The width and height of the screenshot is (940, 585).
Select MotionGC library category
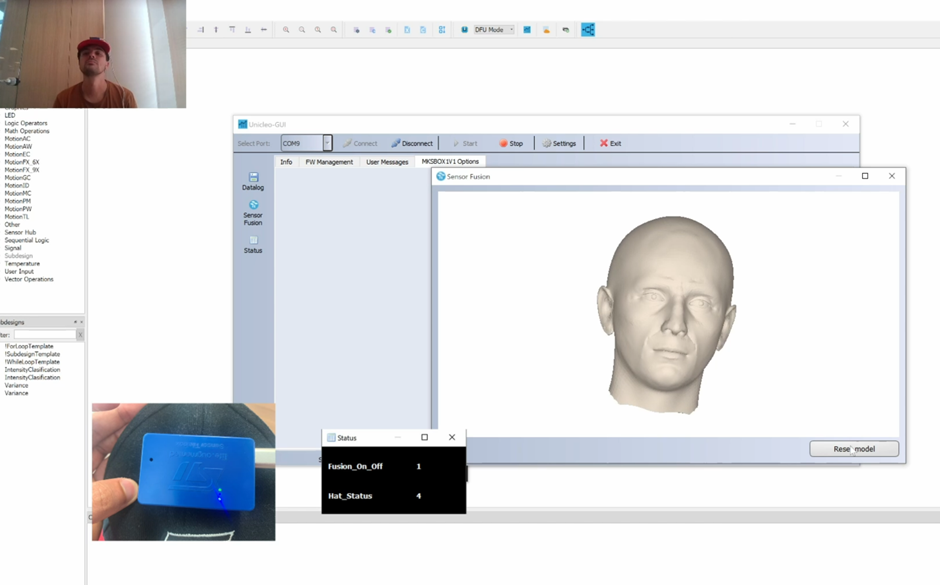click(17, 177)
